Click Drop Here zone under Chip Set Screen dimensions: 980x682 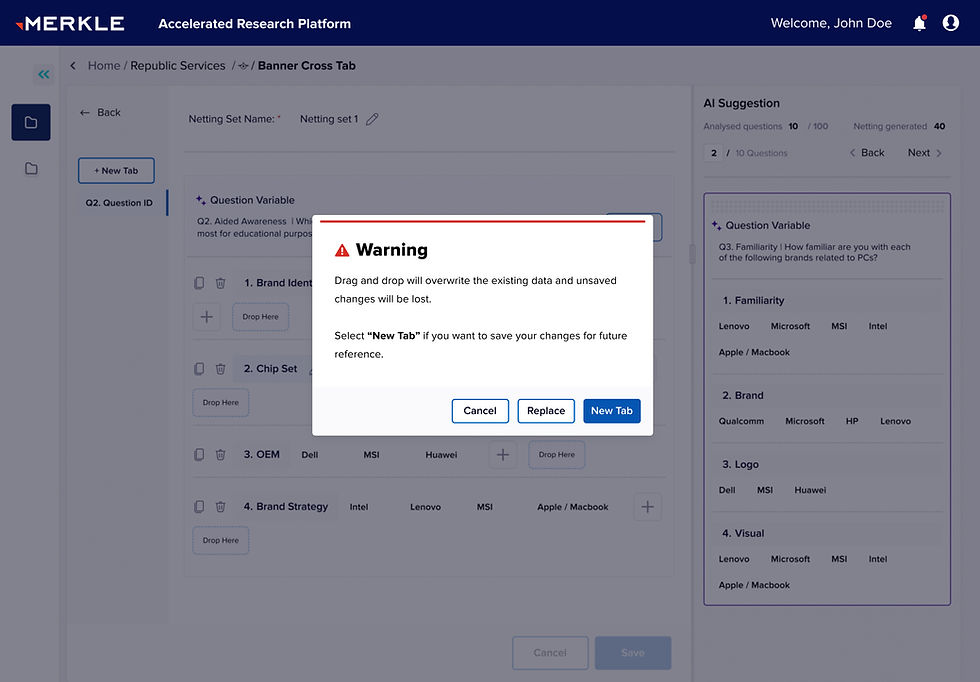point(221,403)
